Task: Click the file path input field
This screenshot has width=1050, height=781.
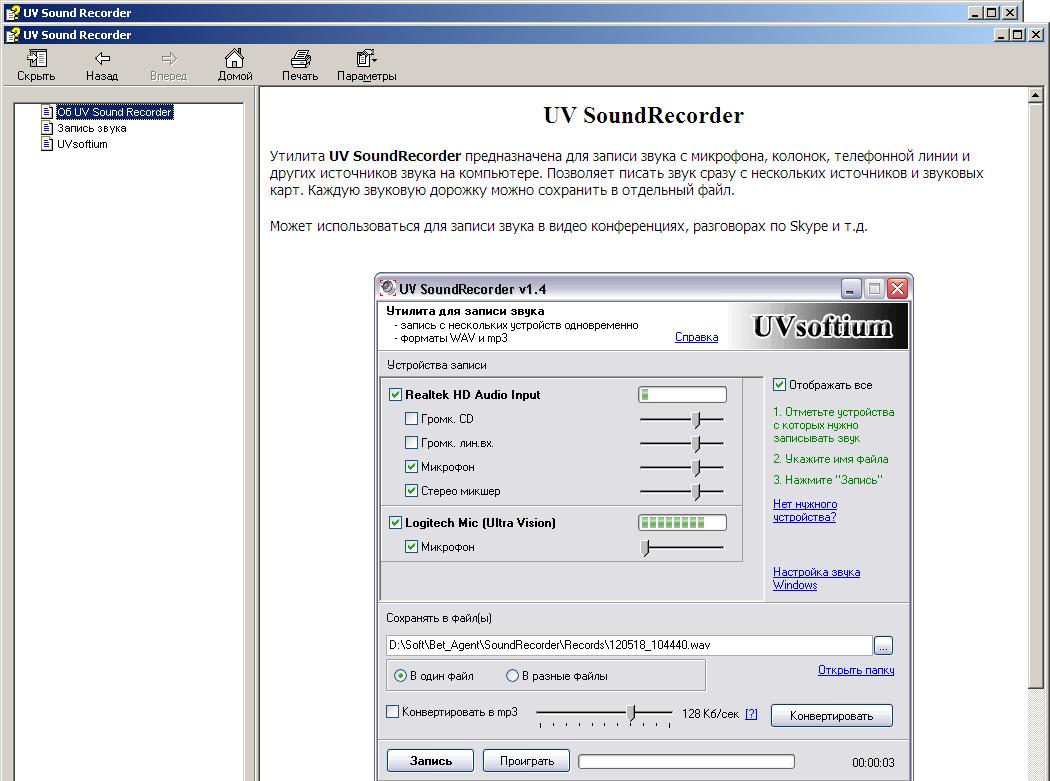Action: tap(628, 646)
